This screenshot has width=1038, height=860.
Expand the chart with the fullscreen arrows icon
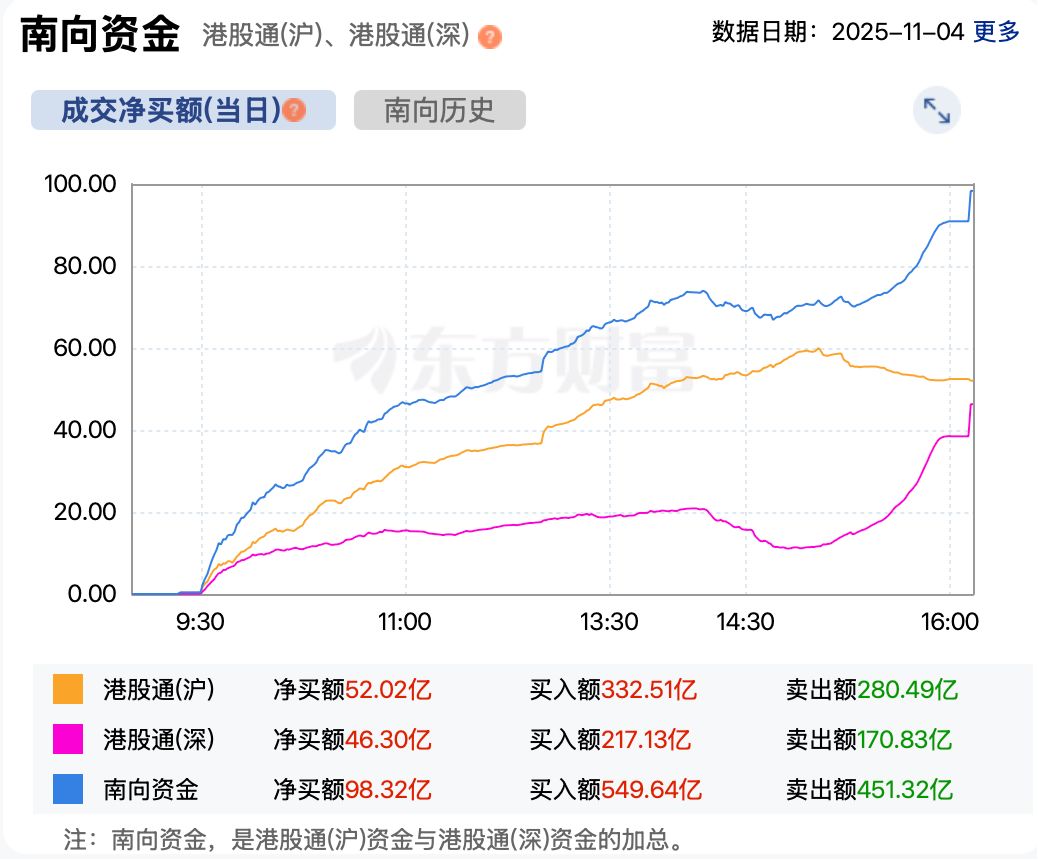click(x=936, y=111)
